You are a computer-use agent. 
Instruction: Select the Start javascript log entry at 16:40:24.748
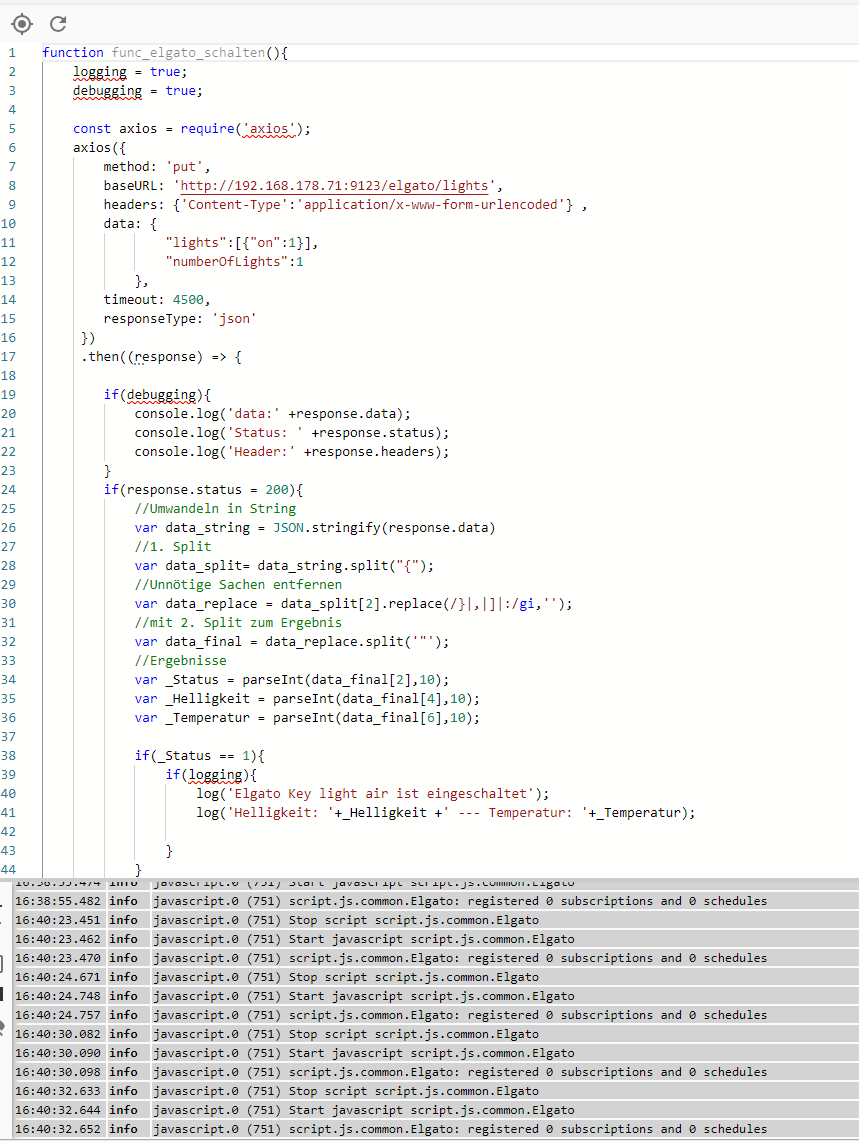436,996
